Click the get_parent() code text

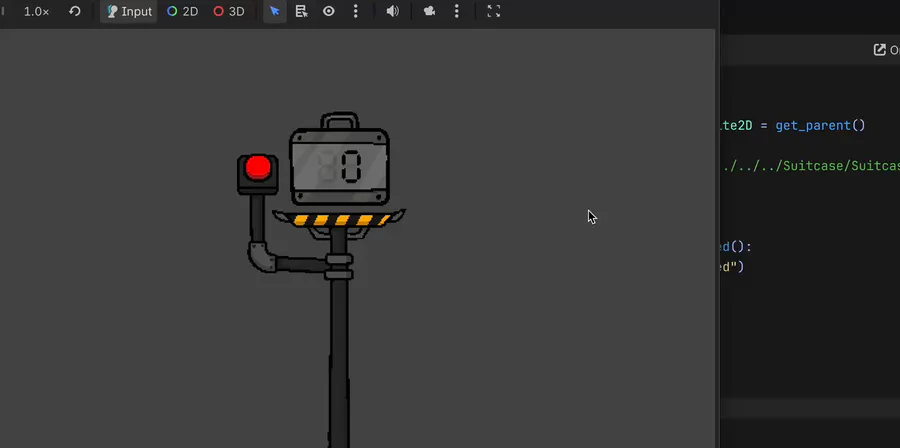[x=820, y=125]
